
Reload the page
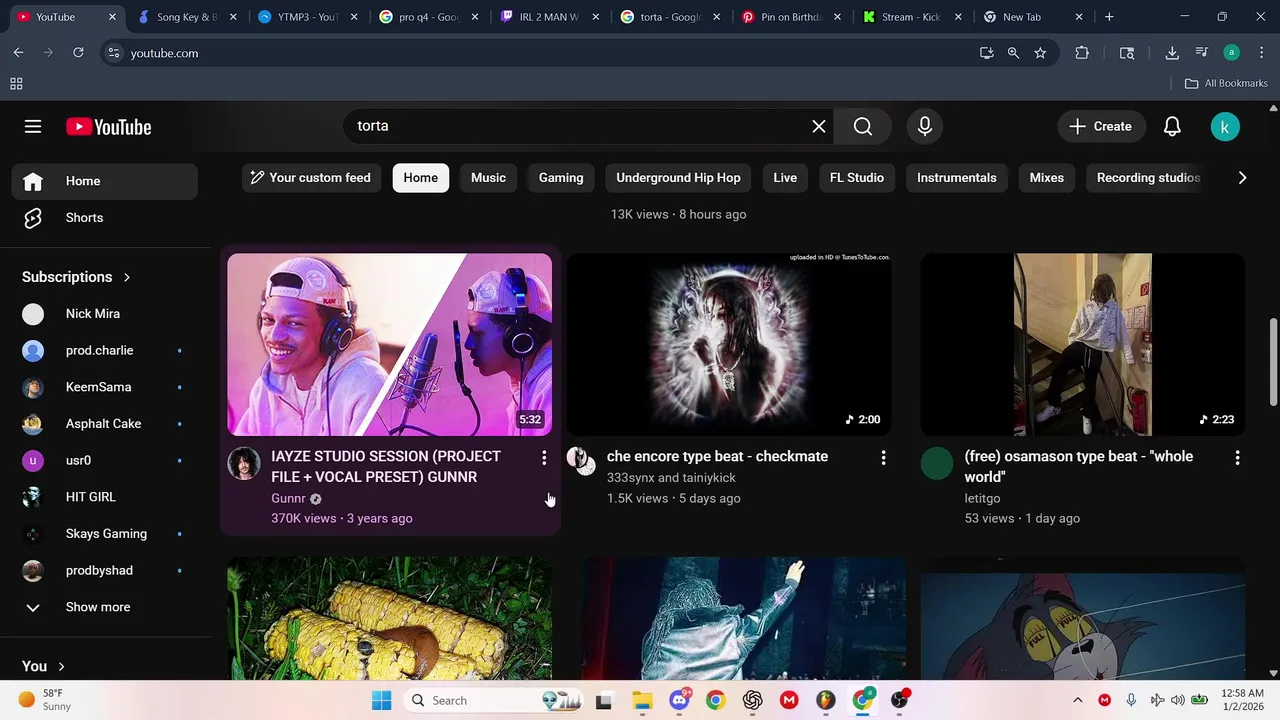point(78,53)
